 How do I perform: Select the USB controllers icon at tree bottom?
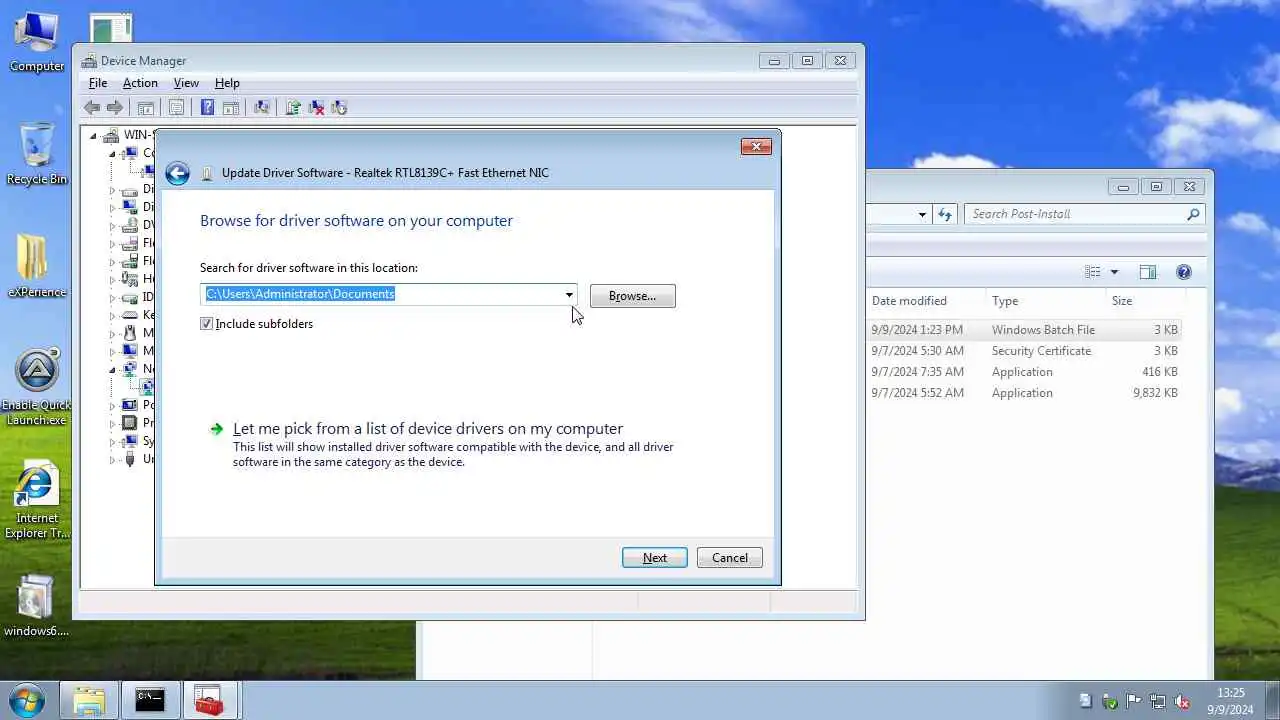point(129,459)
